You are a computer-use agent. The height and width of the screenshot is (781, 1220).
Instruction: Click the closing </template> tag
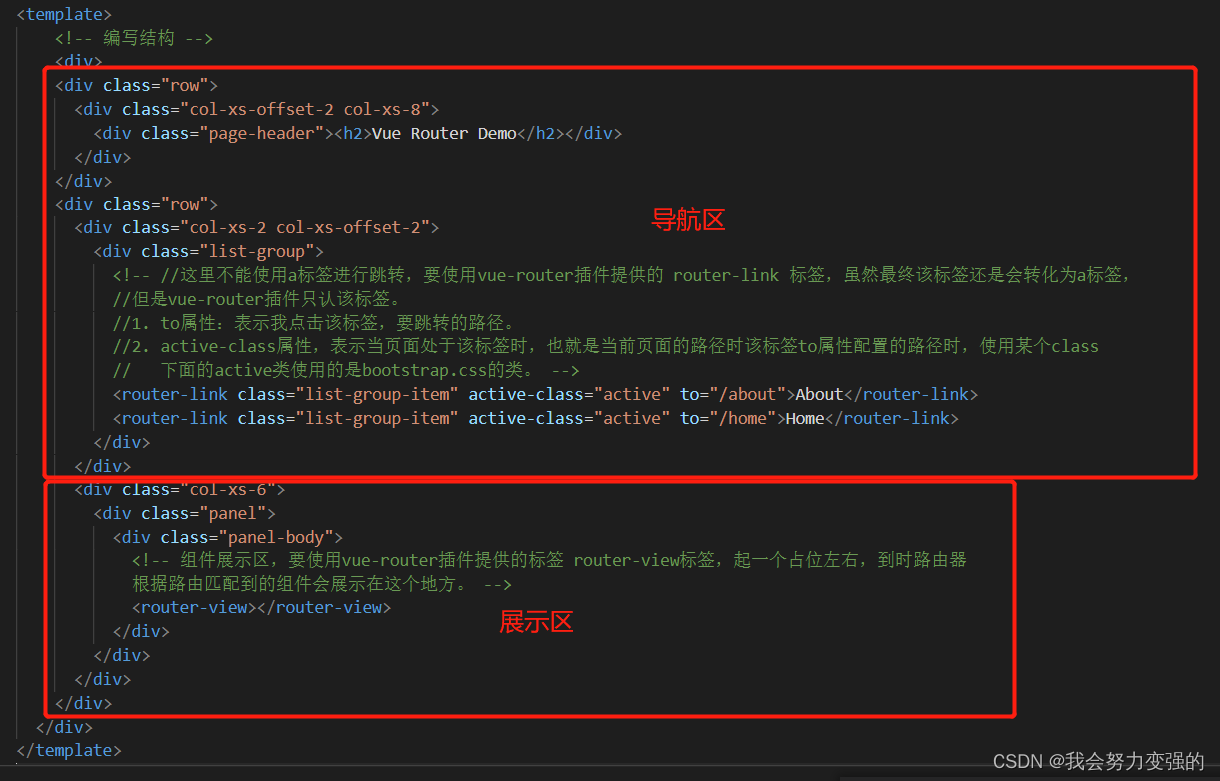69,750
